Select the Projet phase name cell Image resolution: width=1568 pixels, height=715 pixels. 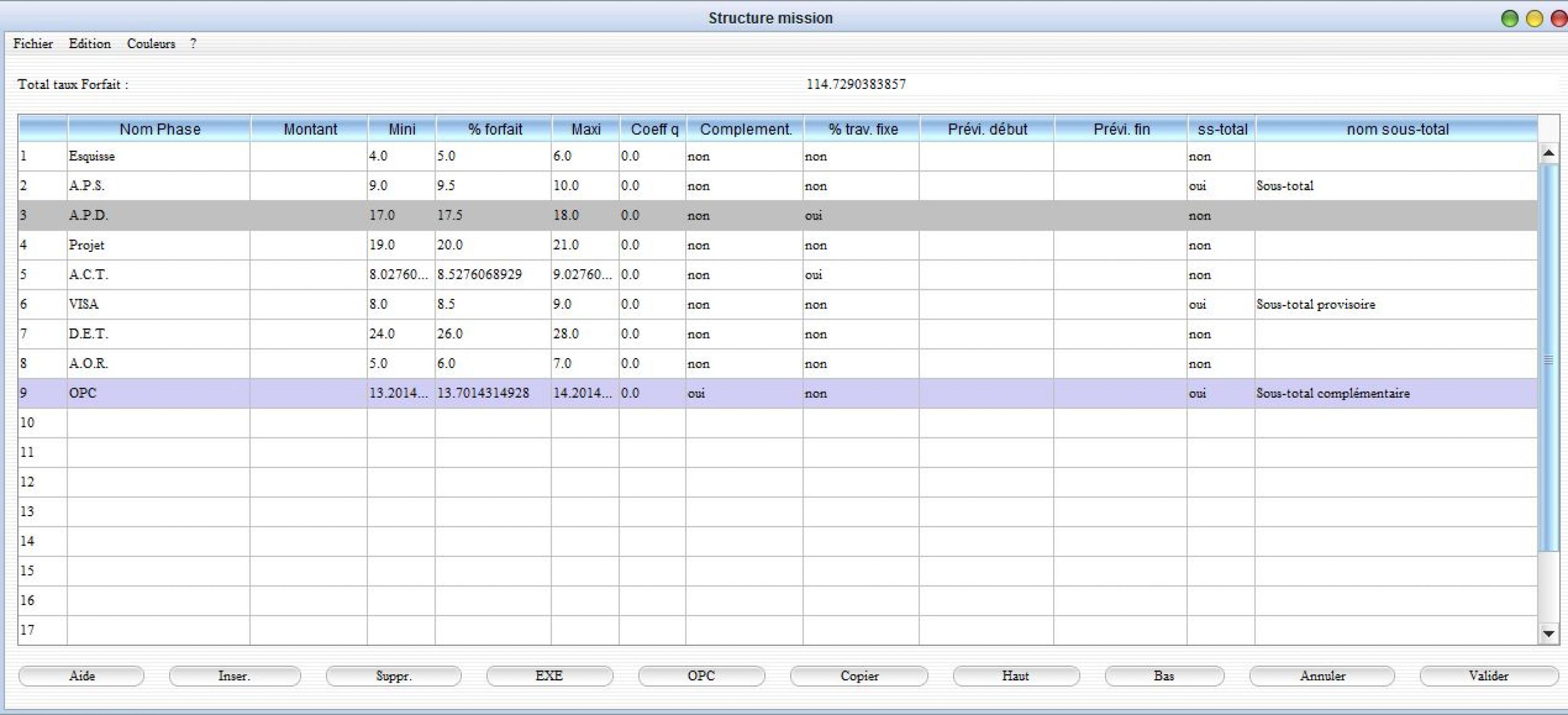coord(159,245)
